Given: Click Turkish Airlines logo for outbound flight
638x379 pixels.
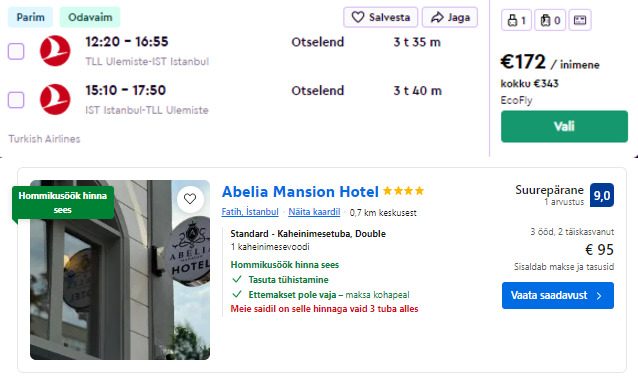Looking at the screenshot, I should 55,51.
